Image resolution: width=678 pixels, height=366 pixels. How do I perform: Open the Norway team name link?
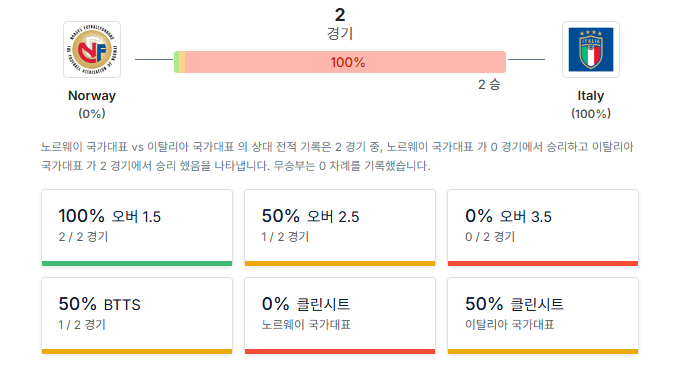pos(92,96)
